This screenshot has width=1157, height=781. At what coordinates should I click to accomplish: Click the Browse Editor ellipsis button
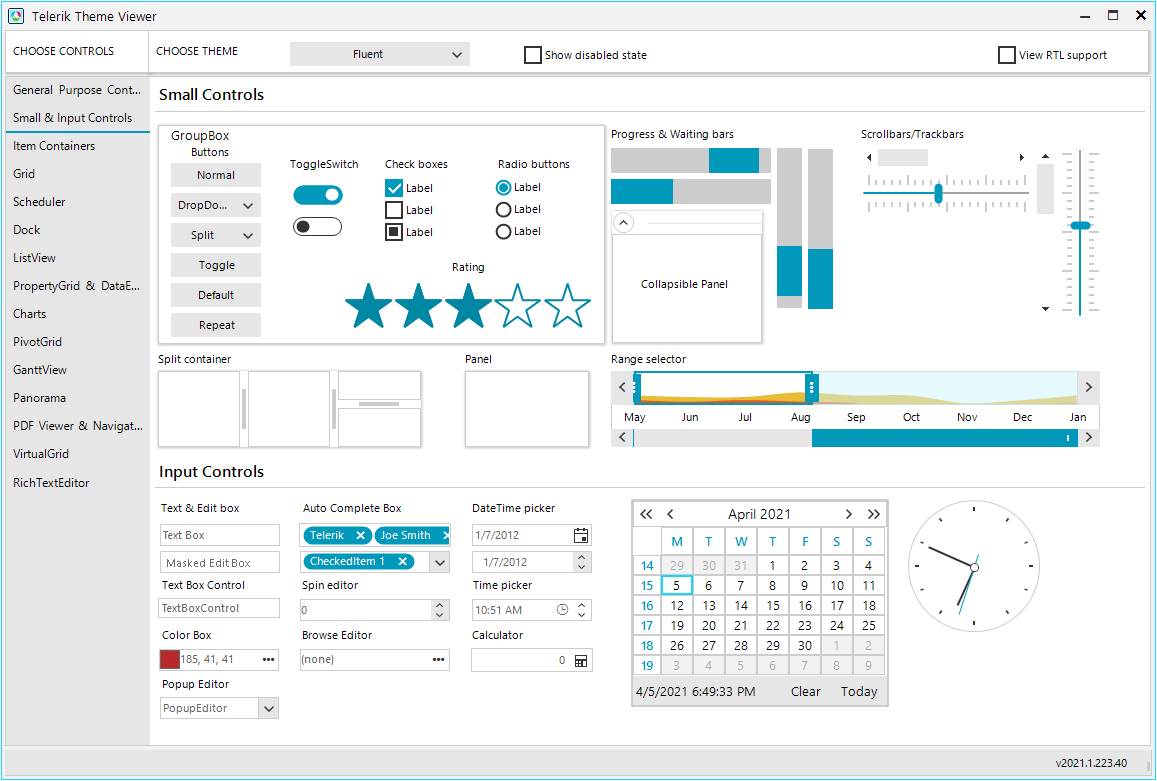pyautogui.click(x=438, y=659)
